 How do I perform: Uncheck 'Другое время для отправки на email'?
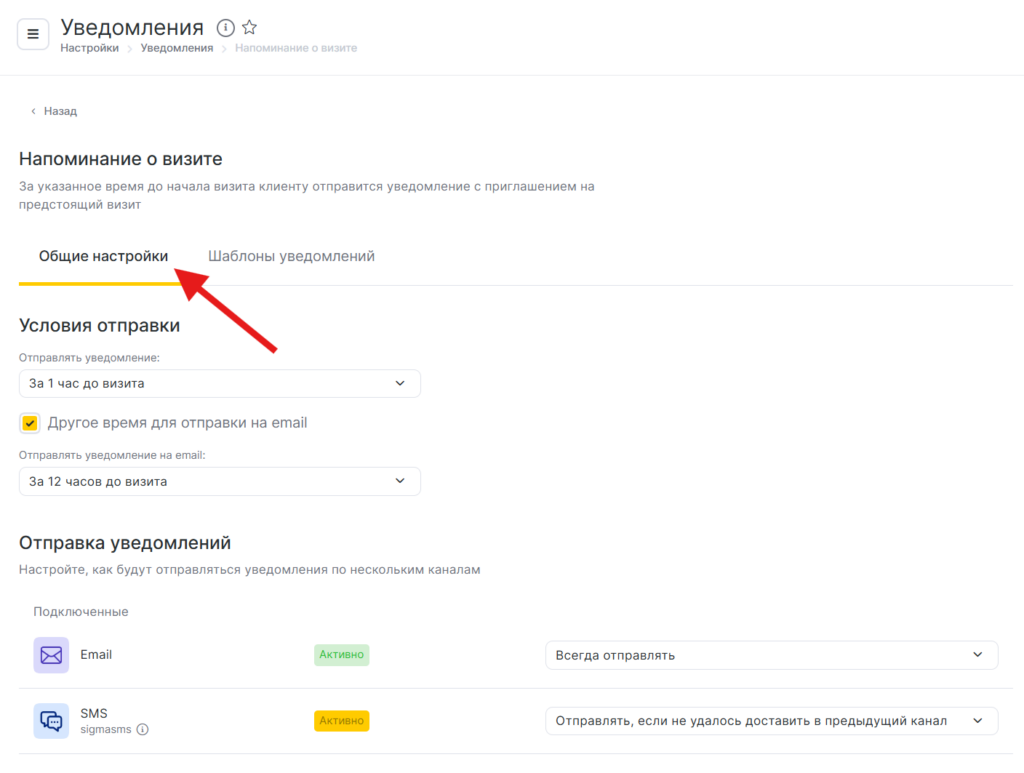[30, 423]
